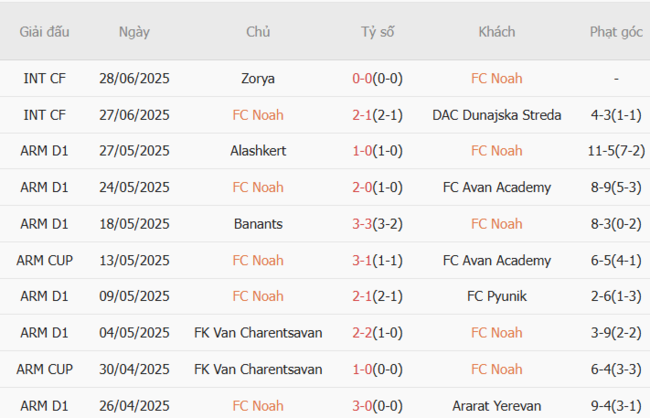Screen dimensions: 650x418
Task: Click the Zorya team name
Action: coord(258,78)
